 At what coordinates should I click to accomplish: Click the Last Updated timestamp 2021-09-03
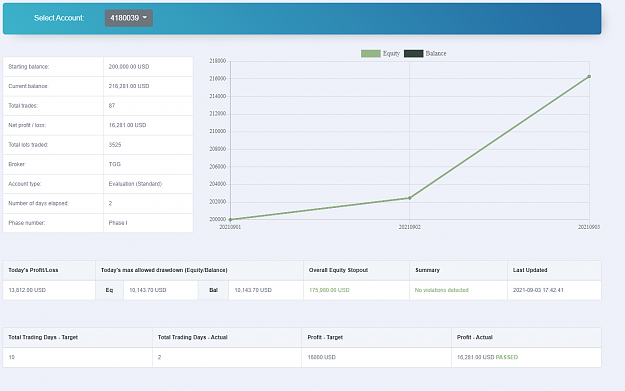coord(538,290)
